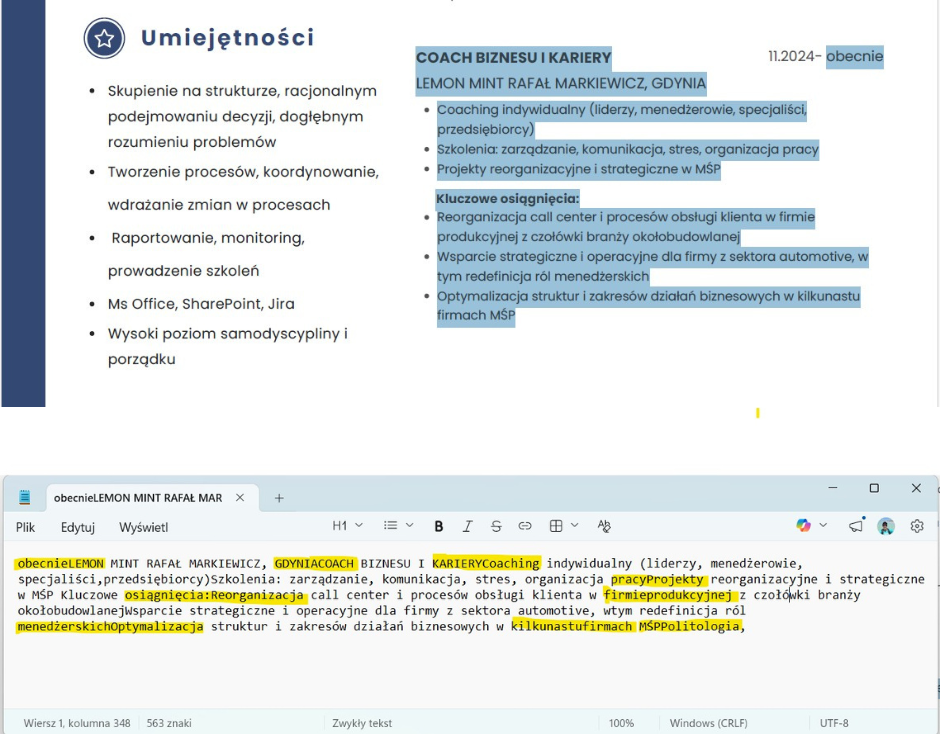Clear formatting with the Ab icon

604,526
